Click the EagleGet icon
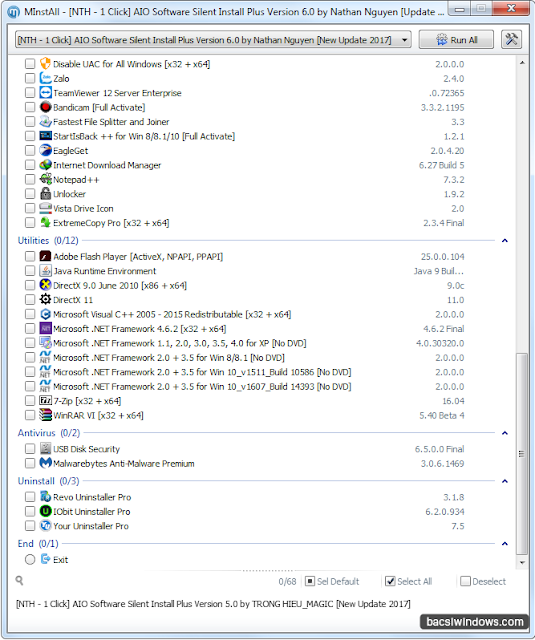Screen dimensions: 535x640 [45, 150]
